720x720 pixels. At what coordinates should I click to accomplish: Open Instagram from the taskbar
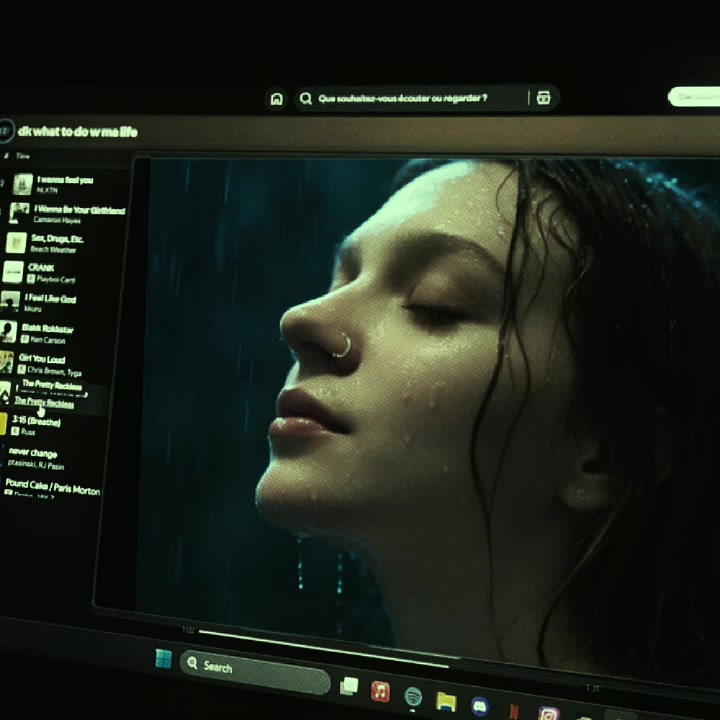[x=548, y=714]
